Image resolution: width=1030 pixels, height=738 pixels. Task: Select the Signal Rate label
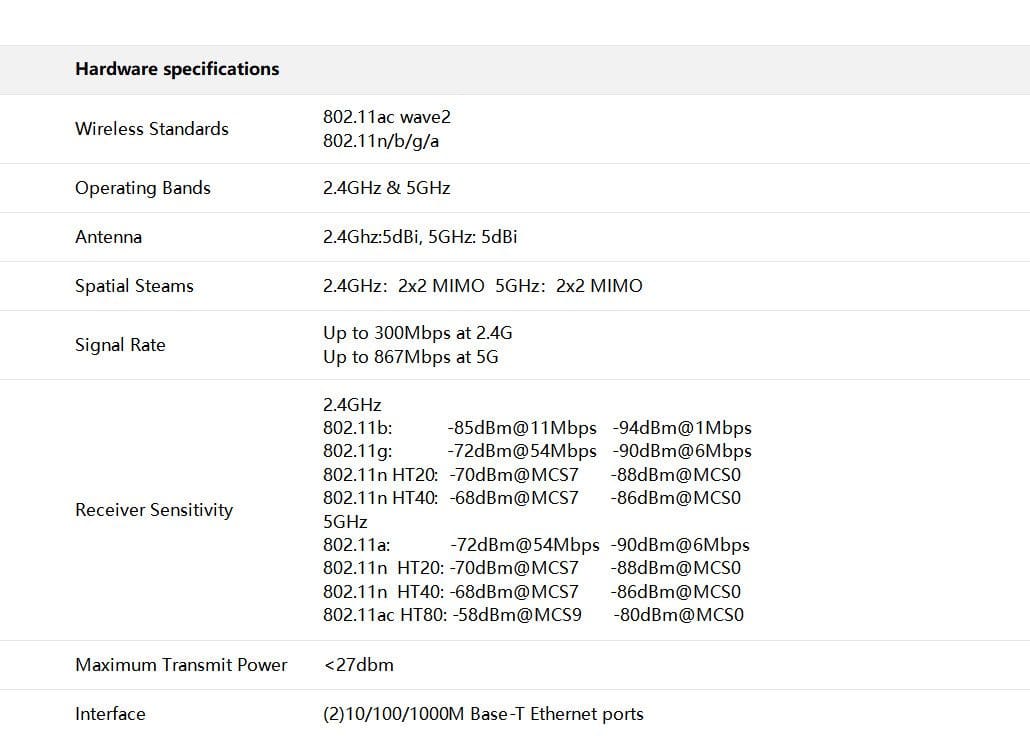coord(120,345)
